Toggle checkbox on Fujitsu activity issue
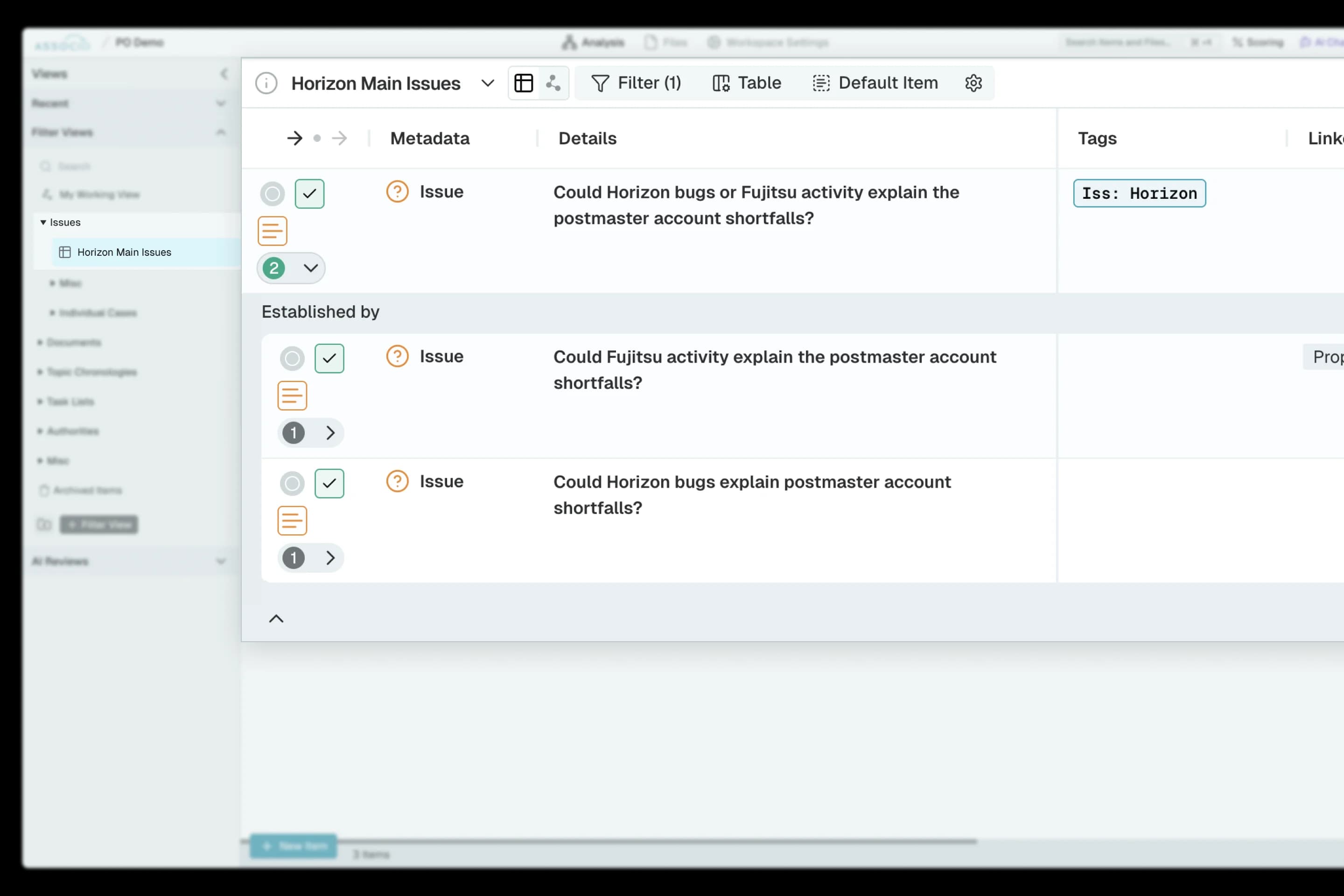 pyautogui.click(x=329, y=358)
